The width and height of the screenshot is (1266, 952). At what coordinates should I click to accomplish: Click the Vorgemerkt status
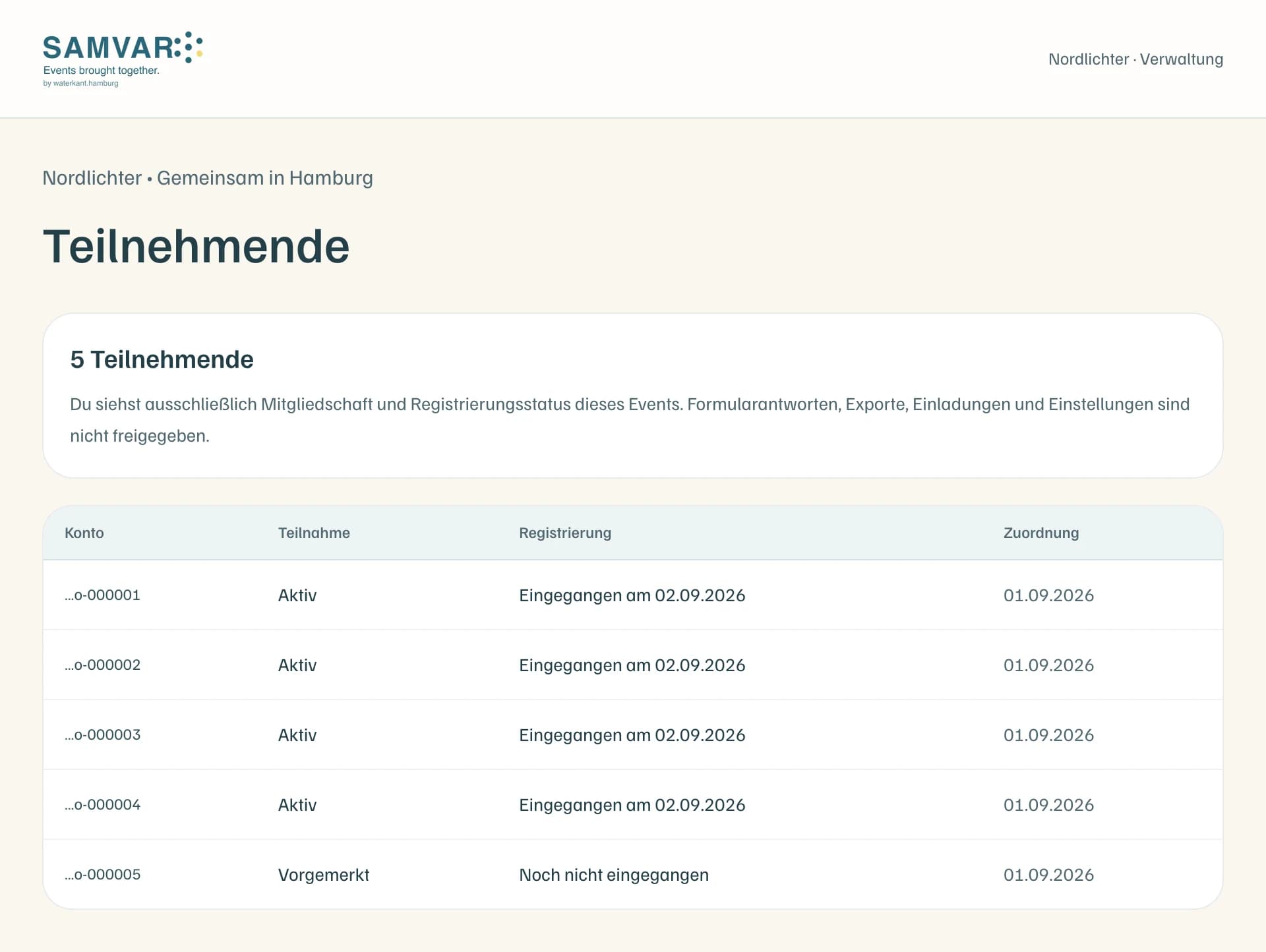tap(324, 875)
